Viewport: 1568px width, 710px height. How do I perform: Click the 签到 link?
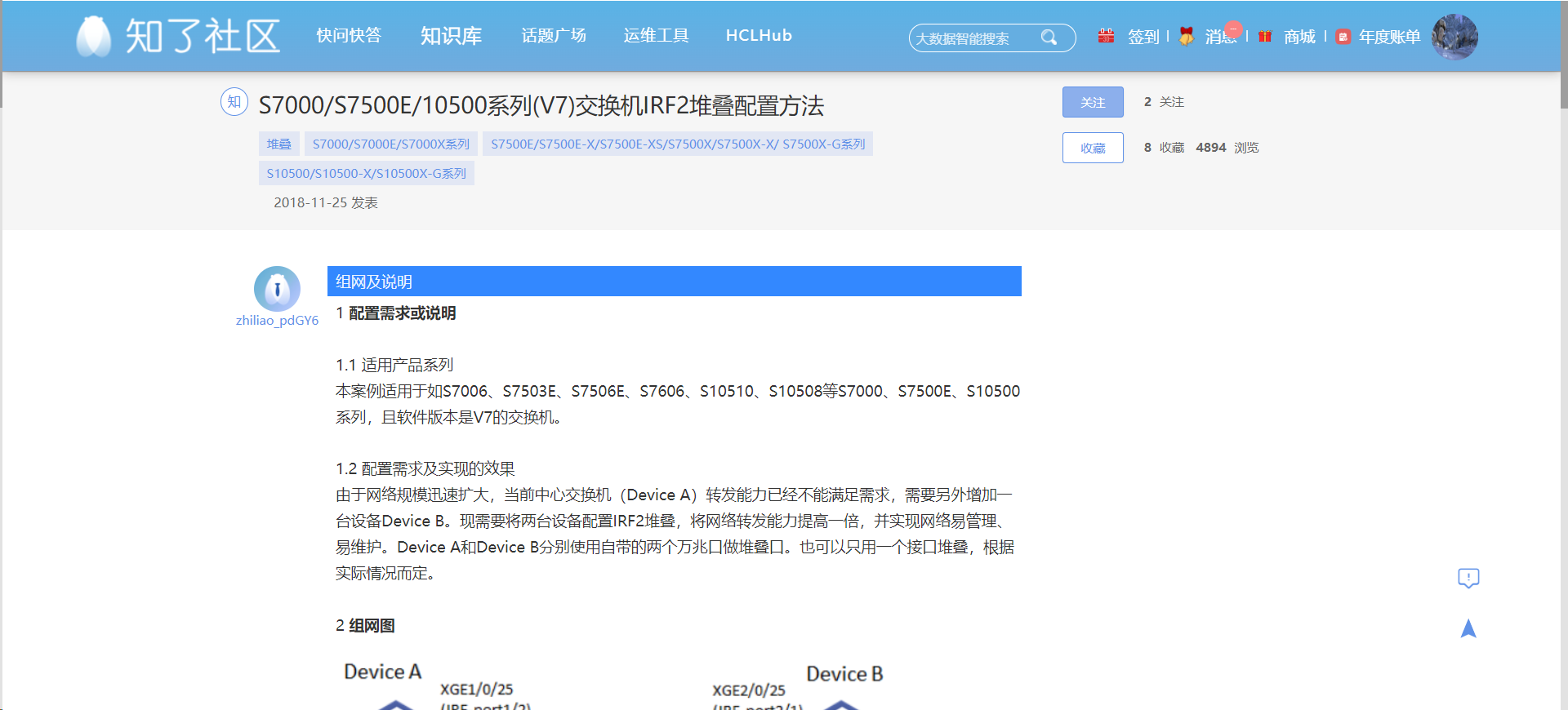(x=1143, y=37)
